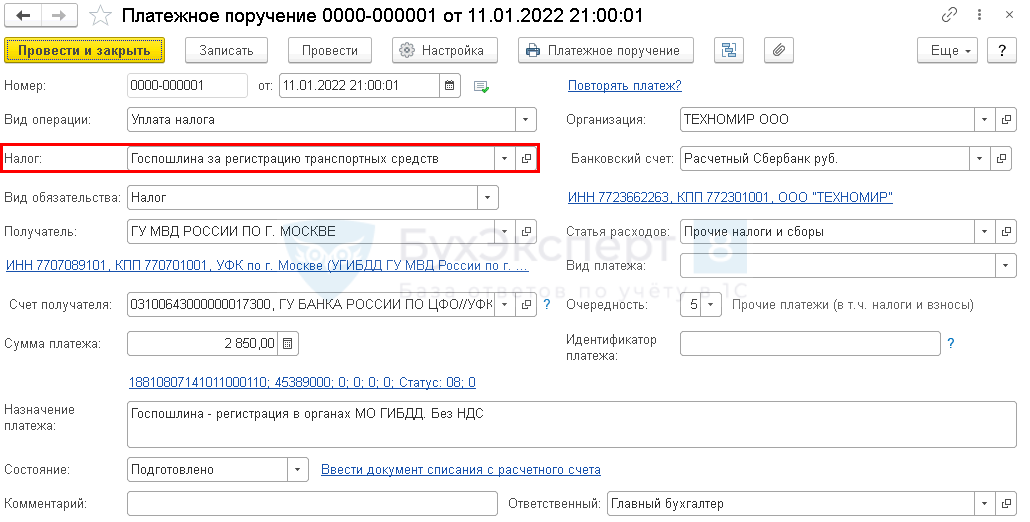Click the Повторять платеж? link

624,86
